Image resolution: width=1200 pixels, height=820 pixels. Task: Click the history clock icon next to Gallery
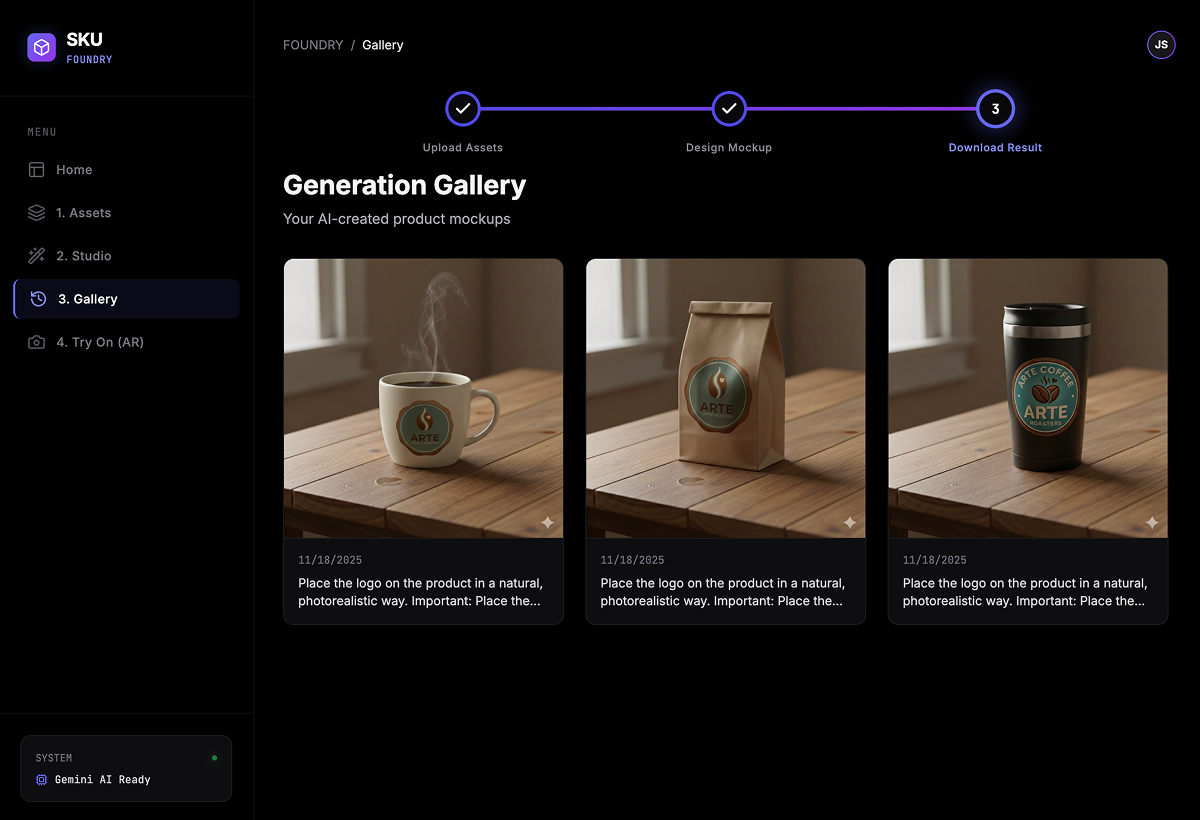(x=37, y=298)
